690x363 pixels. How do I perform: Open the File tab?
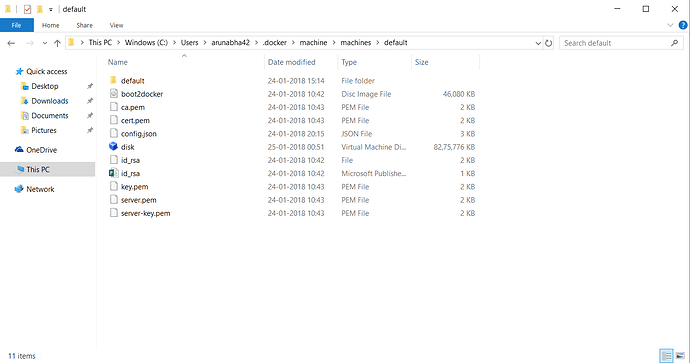click(17, 25)
